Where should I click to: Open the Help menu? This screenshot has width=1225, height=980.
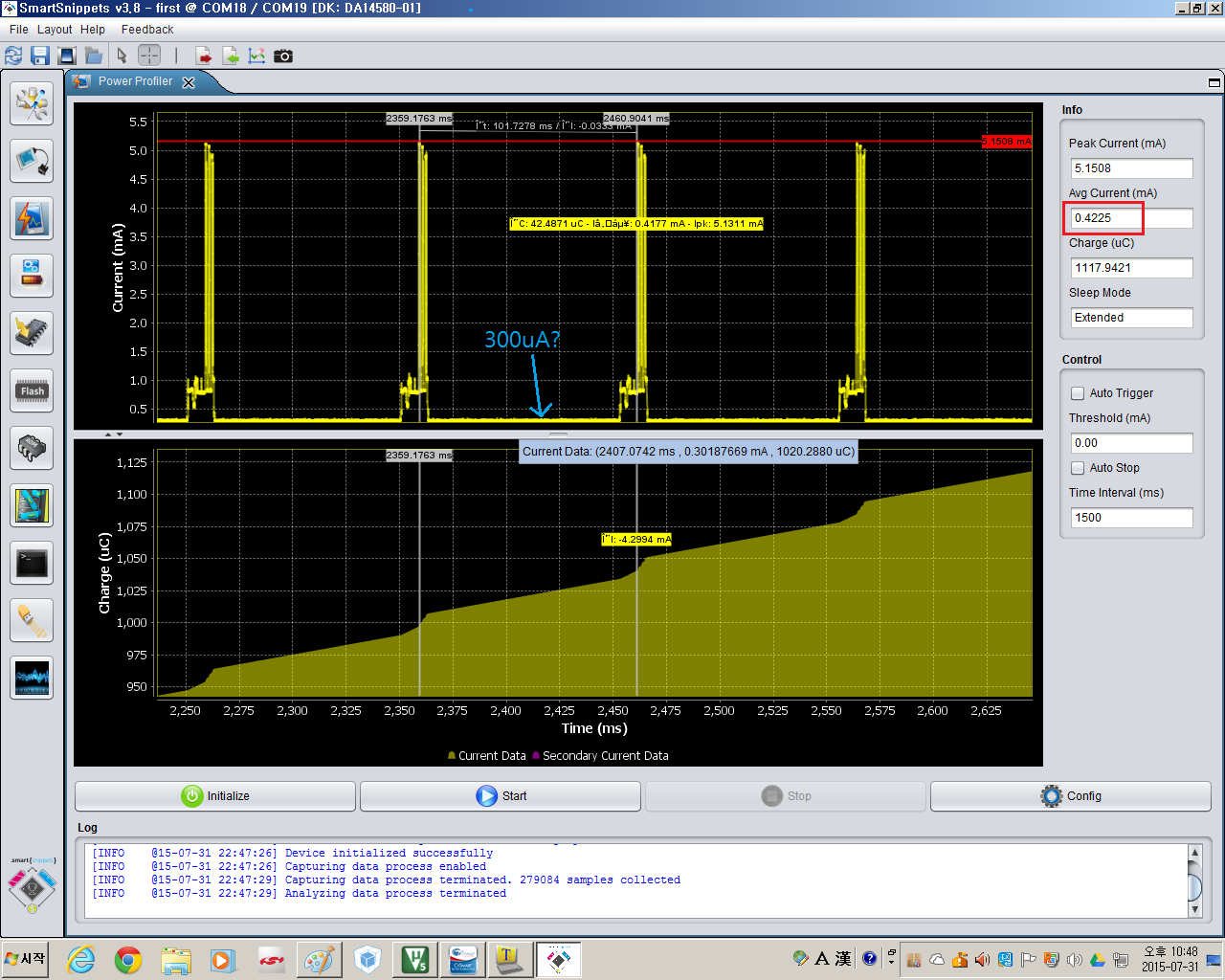click(93, 30)
